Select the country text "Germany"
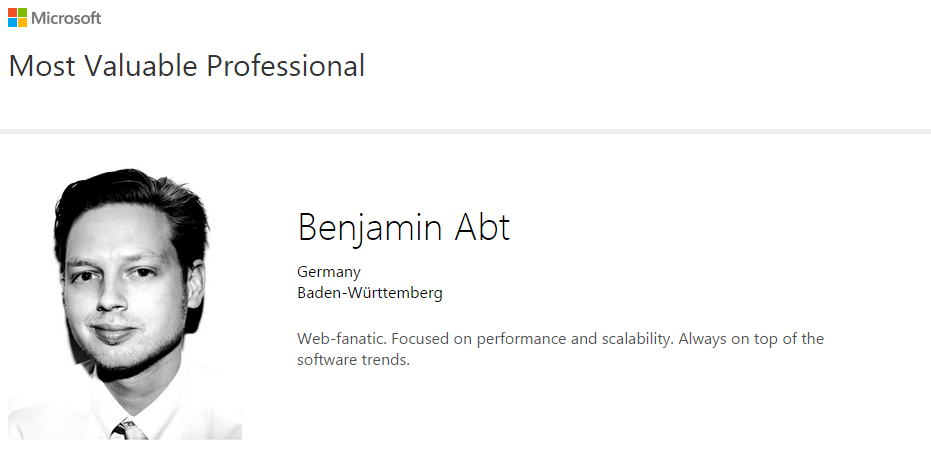Viewport: 931px width, 455px height. [x=329, y=271]
